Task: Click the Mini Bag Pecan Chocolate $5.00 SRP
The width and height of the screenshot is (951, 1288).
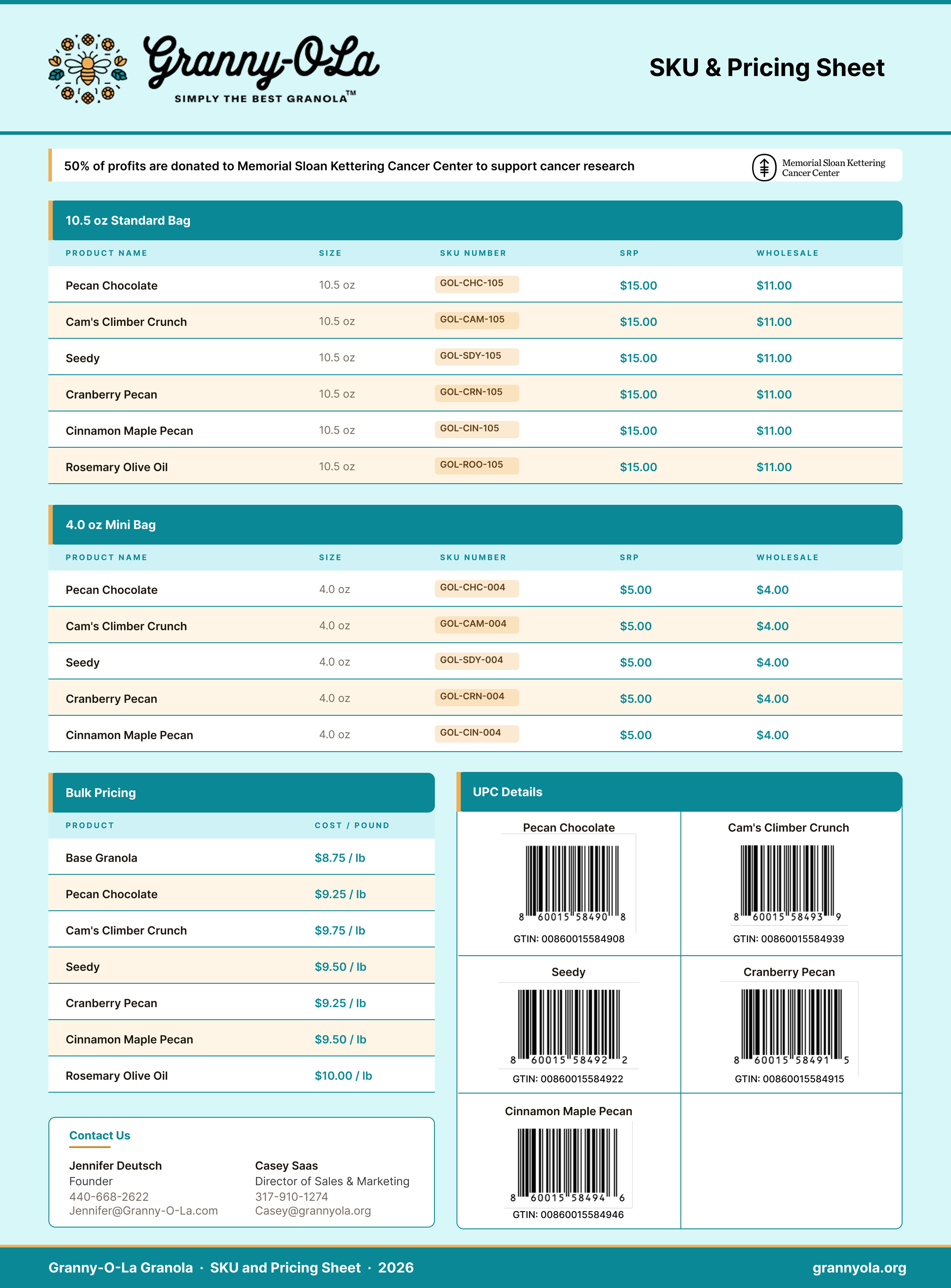Action: (636, 590)
